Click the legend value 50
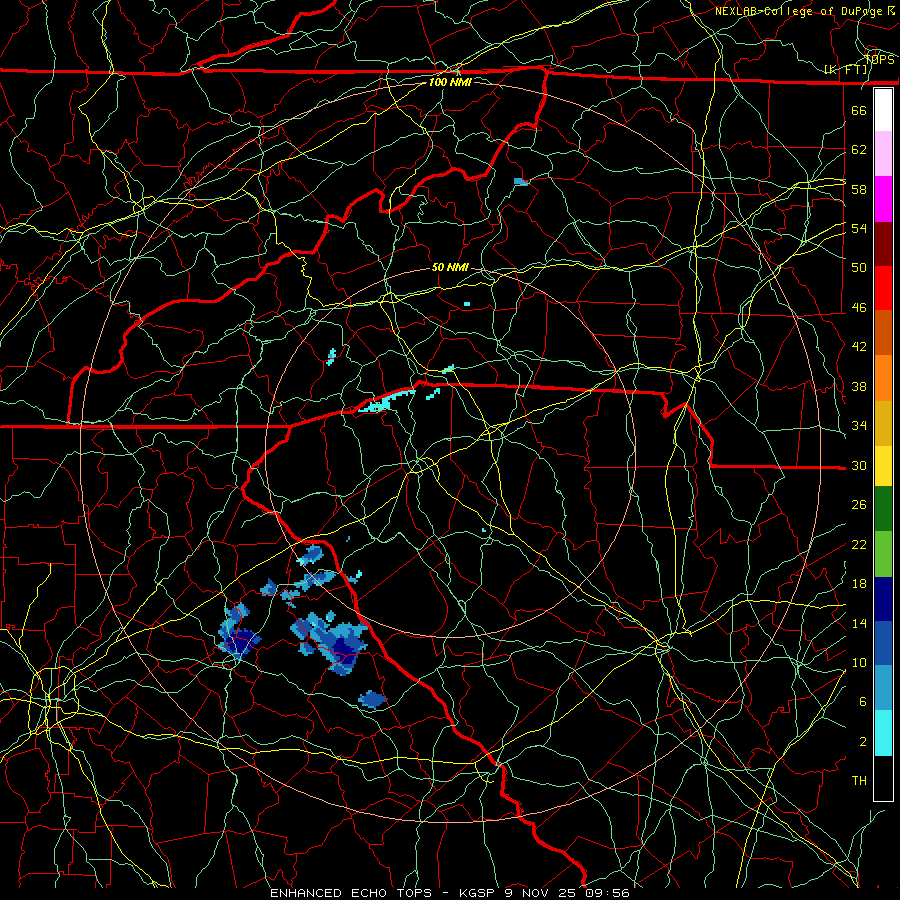The width and height of the screenshot is (900, 900). click(859, 268)
